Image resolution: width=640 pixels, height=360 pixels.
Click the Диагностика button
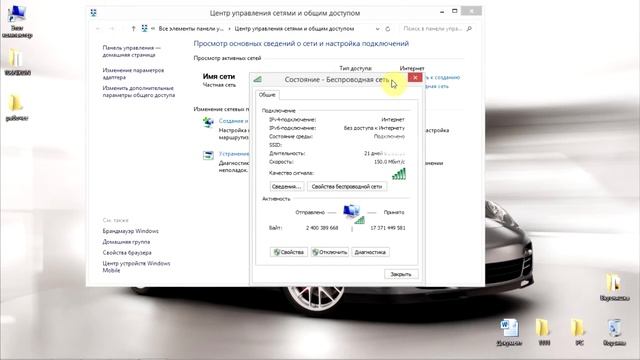370,252
